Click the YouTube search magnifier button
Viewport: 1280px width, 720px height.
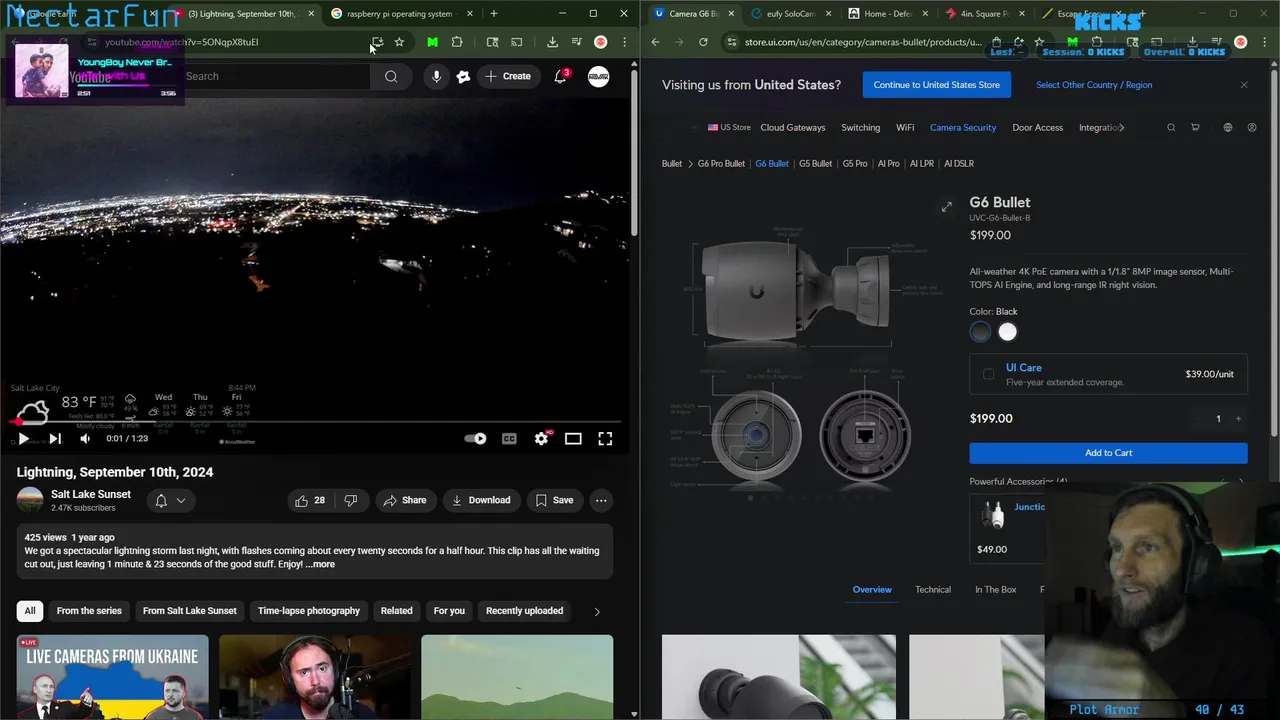pos(391,76)
